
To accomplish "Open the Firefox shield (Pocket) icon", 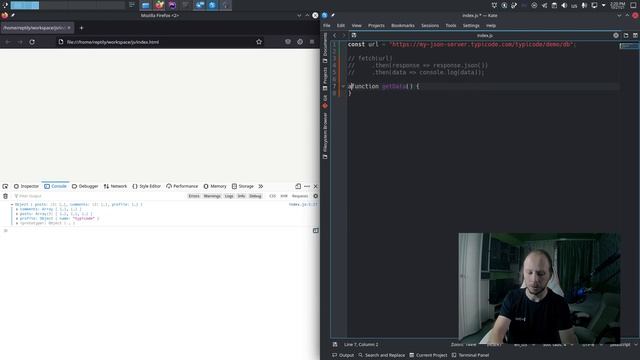I will (x=288, y=42).
